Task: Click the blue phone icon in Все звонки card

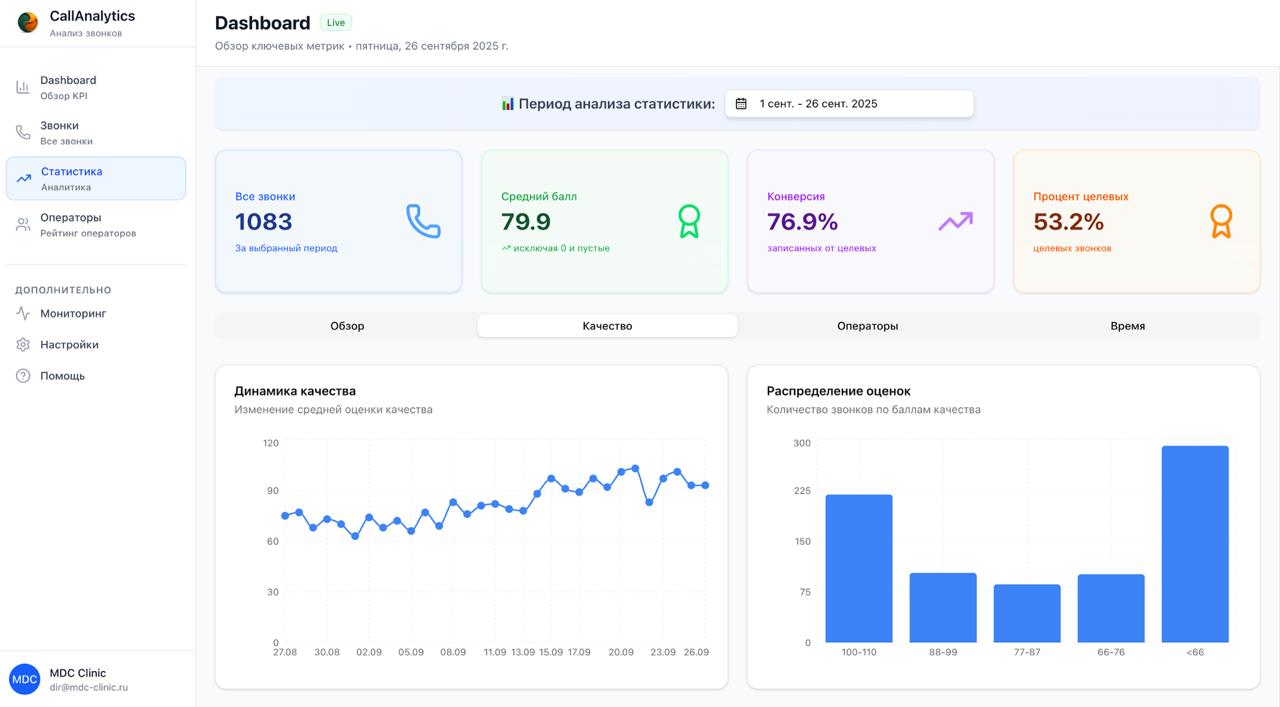Action: [423, 221]
